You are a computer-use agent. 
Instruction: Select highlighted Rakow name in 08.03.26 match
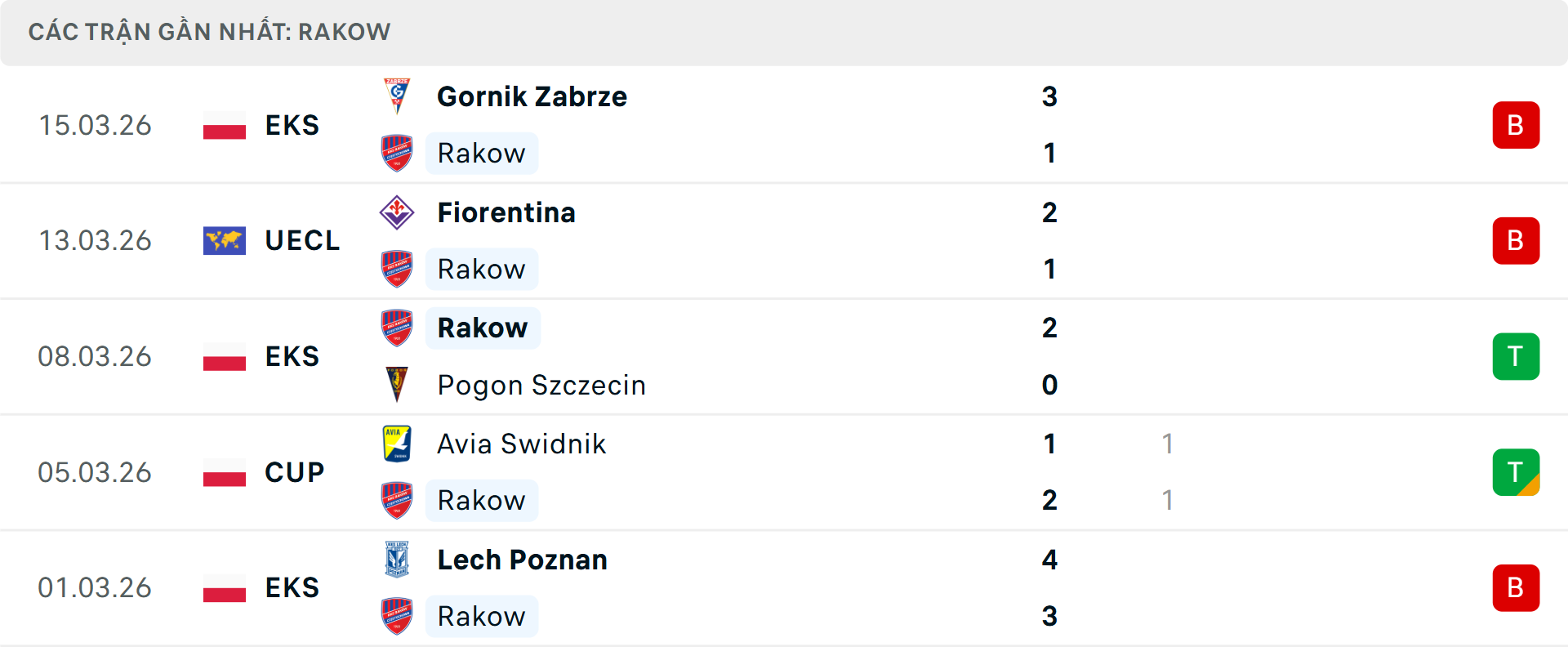point(483,328)
